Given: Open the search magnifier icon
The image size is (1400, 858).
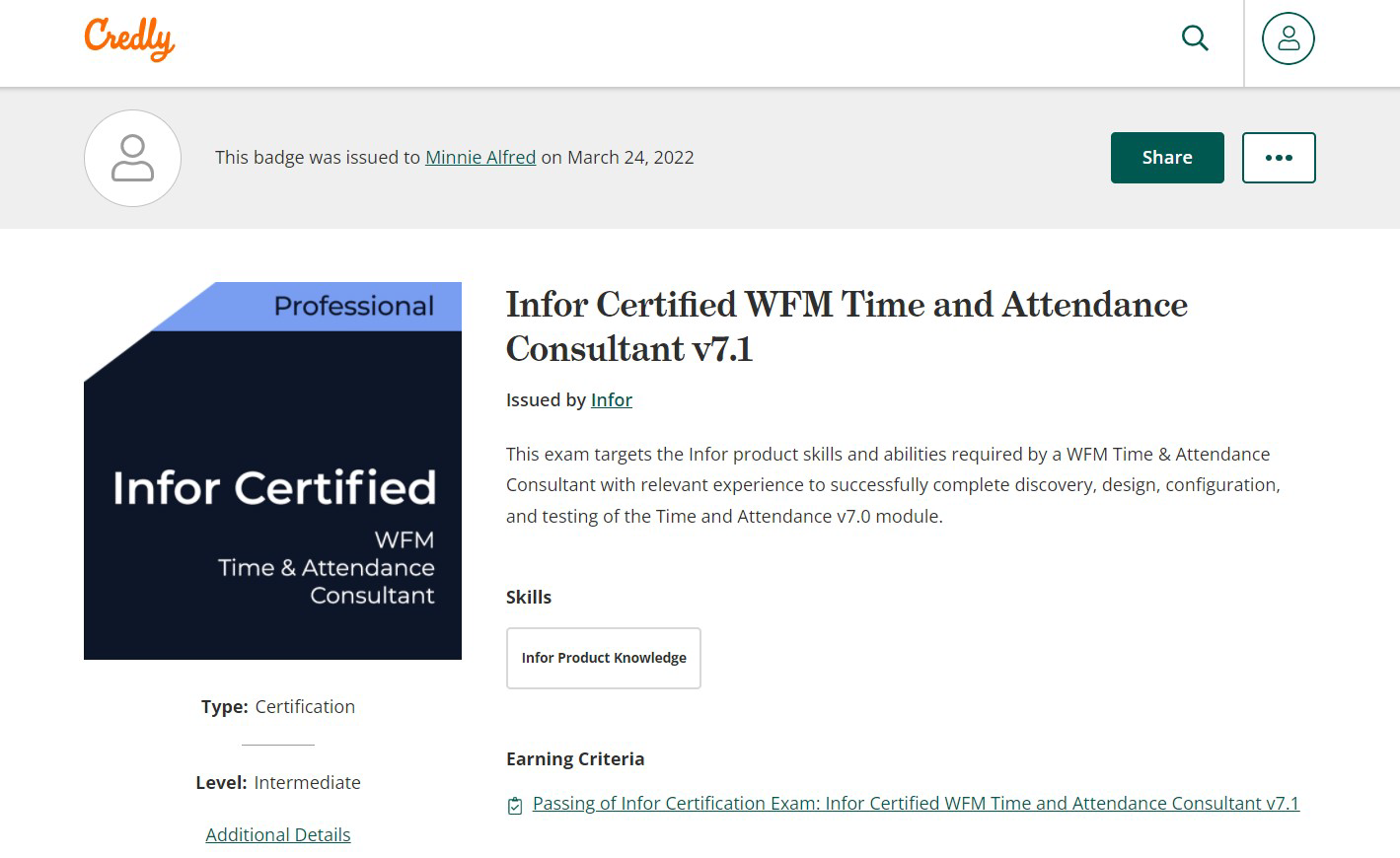Looking at the screenshot, I should (x=1195, y=38).
